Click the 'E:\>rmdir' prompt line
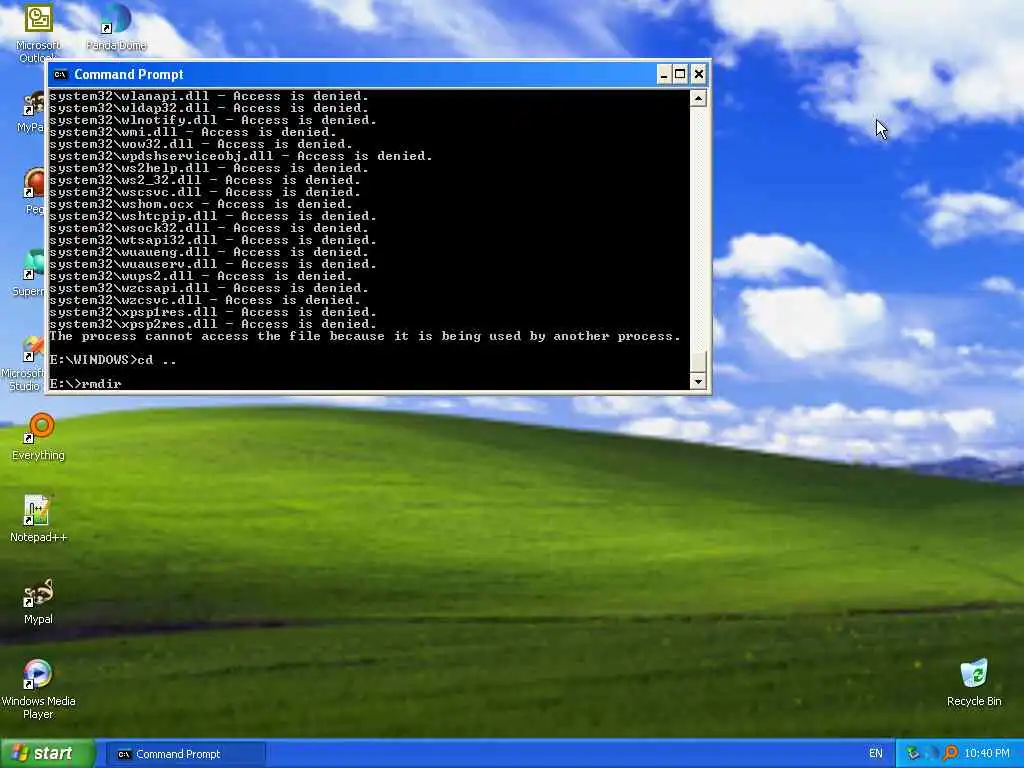This screenshot has width=1024, height=768. pos(86,384)
